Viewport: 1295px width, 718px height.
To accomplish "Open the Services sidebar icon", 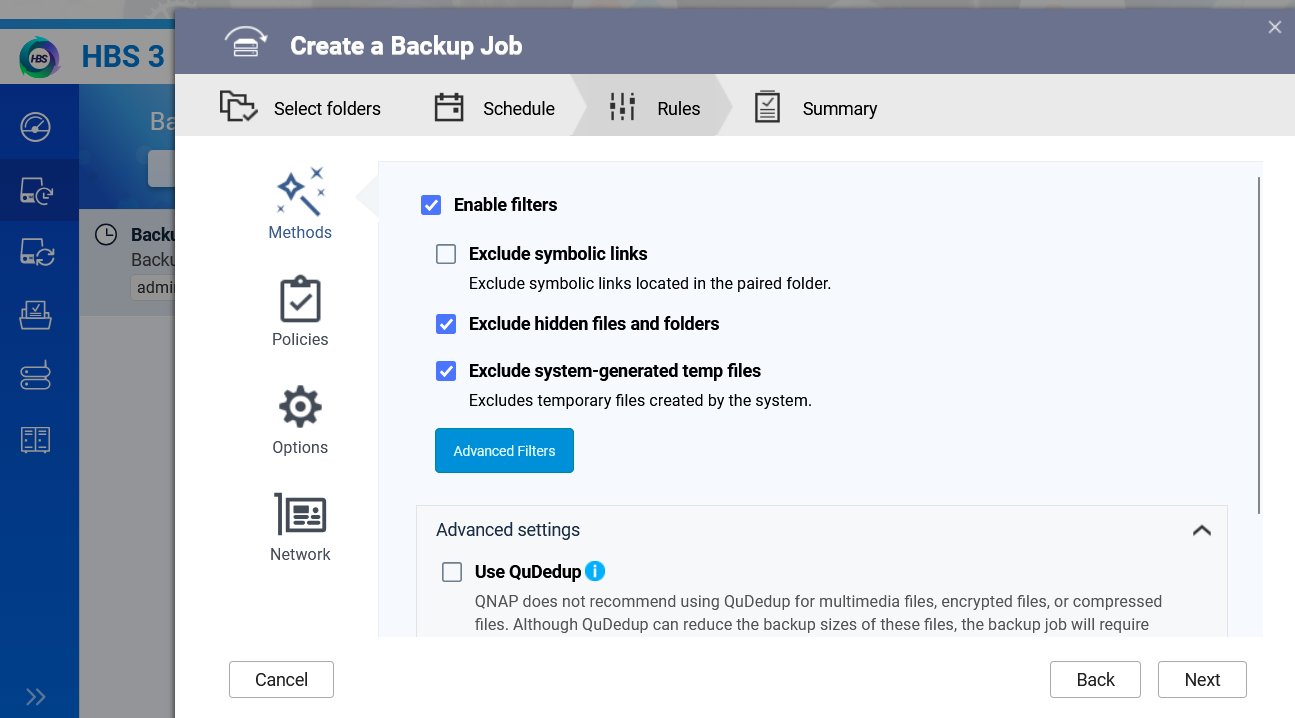I will tap(36, 440).
